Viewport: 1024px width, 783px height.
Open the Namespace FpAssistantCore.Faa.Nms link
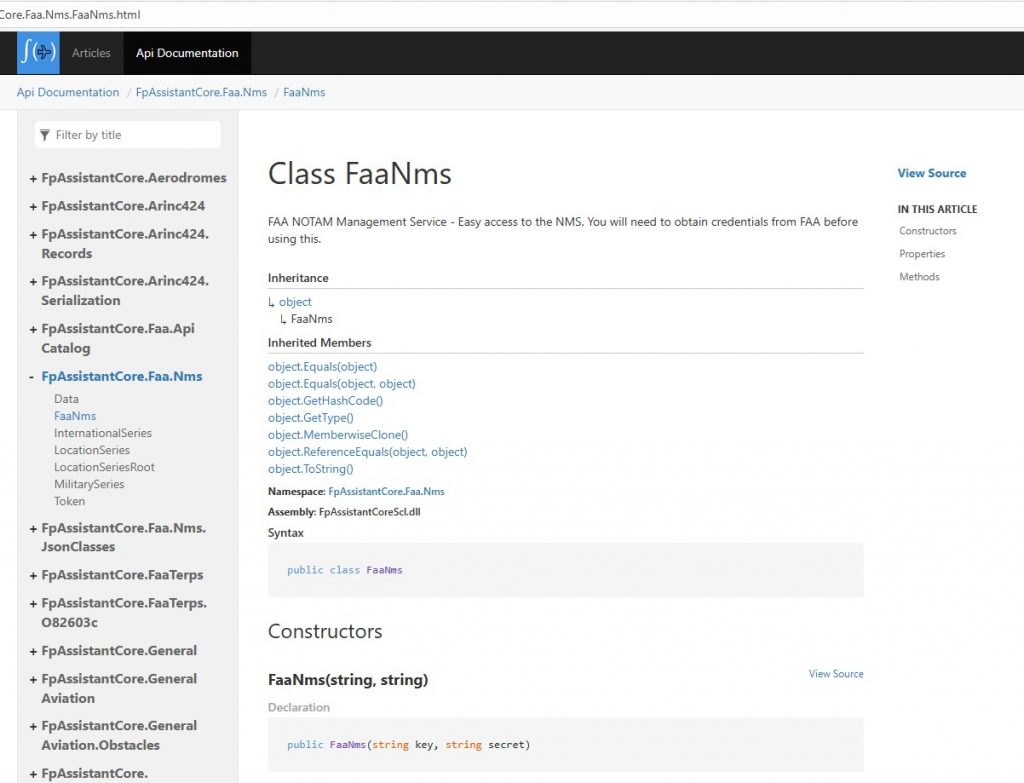pyautogui.click(x=386, y=492)
